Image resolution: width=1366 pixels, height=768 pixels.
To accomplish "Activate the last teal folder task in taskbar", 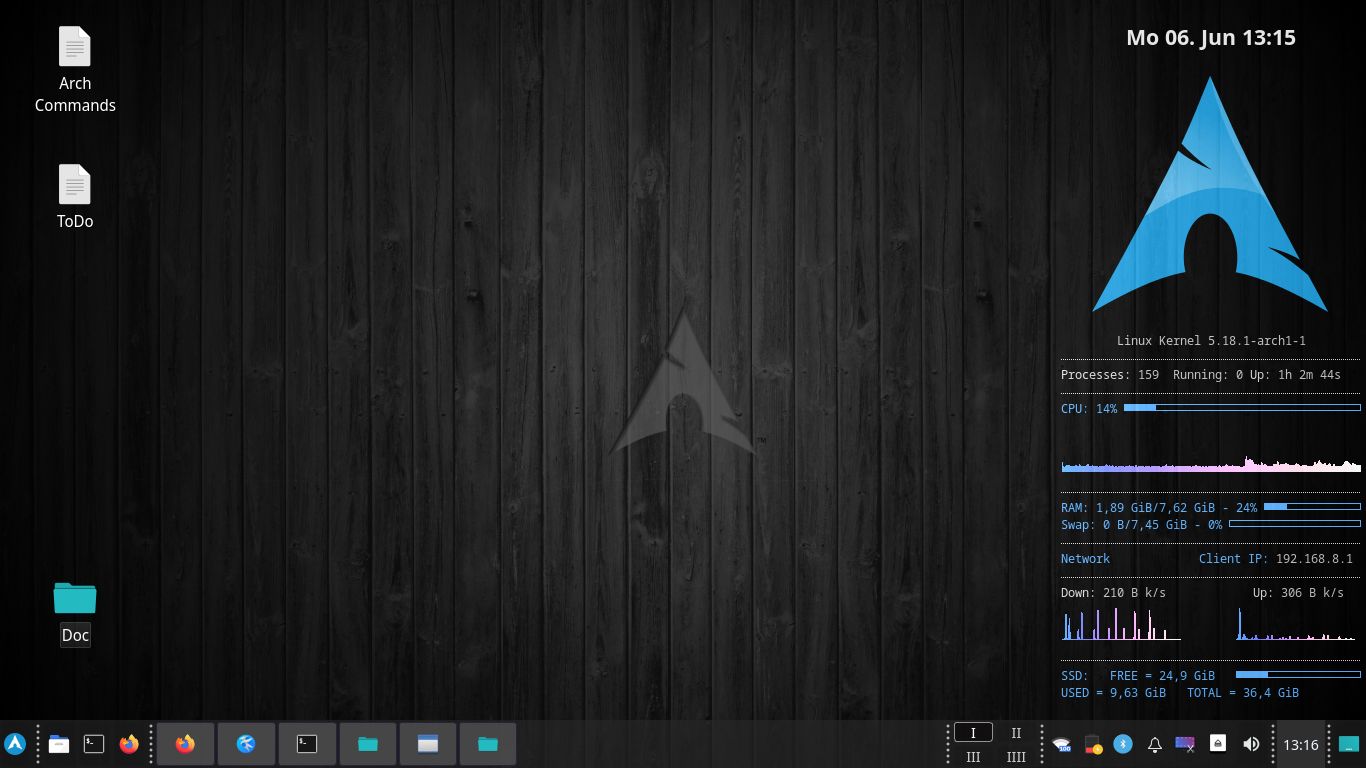I will (x=488, y=744).
